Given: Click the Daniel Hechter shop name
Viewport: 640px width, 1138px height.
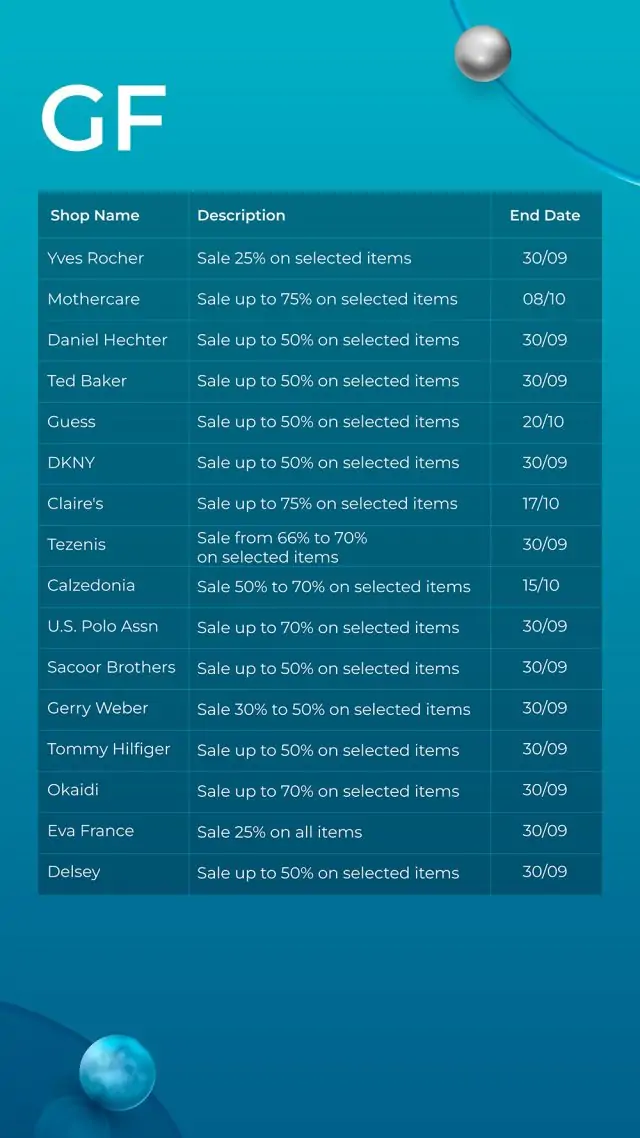Looking at the screenshot, I should pyautogui.click(x=107, y=340).
